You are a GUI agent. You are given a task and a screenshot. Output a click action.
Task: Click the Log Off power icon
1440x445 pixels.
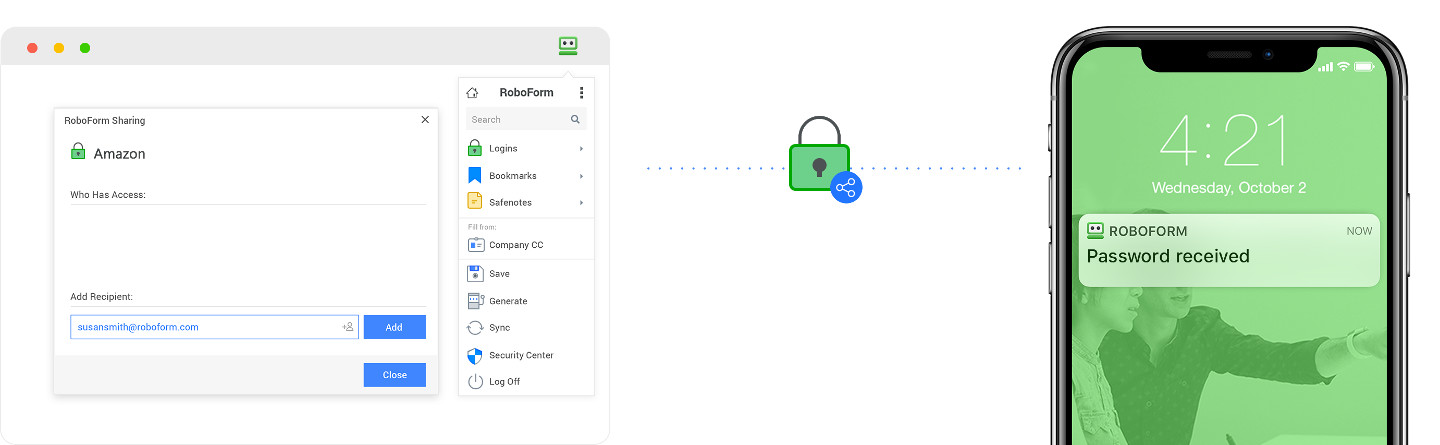(x=475, y=381)
